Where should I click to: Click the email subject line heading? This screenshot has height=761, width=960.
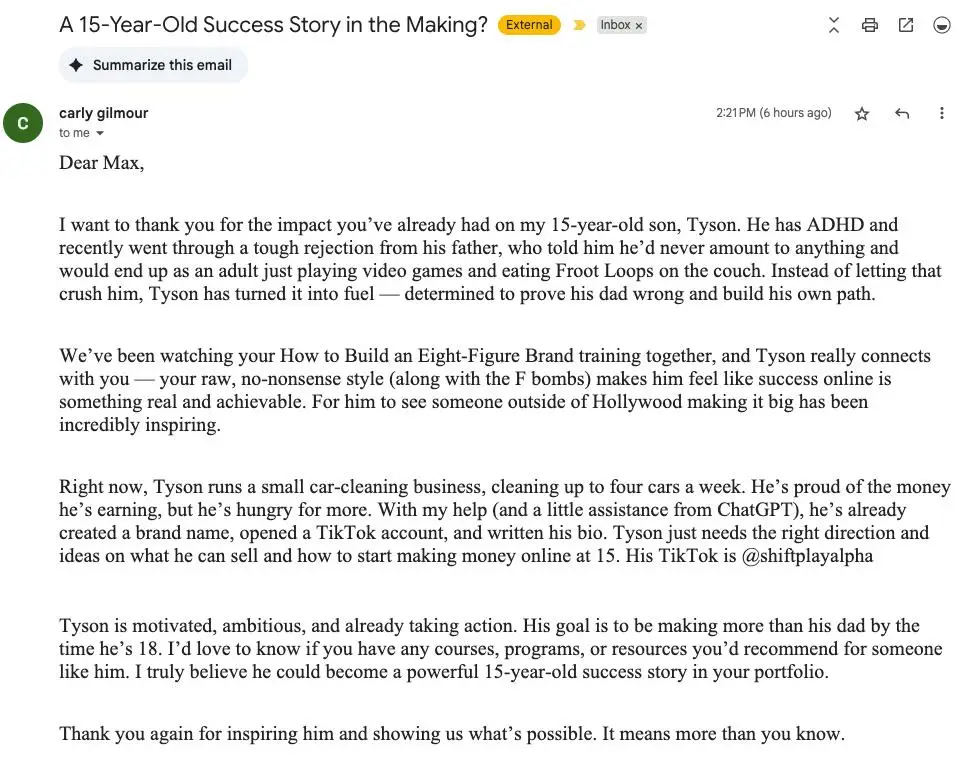[x=273, y=25]
